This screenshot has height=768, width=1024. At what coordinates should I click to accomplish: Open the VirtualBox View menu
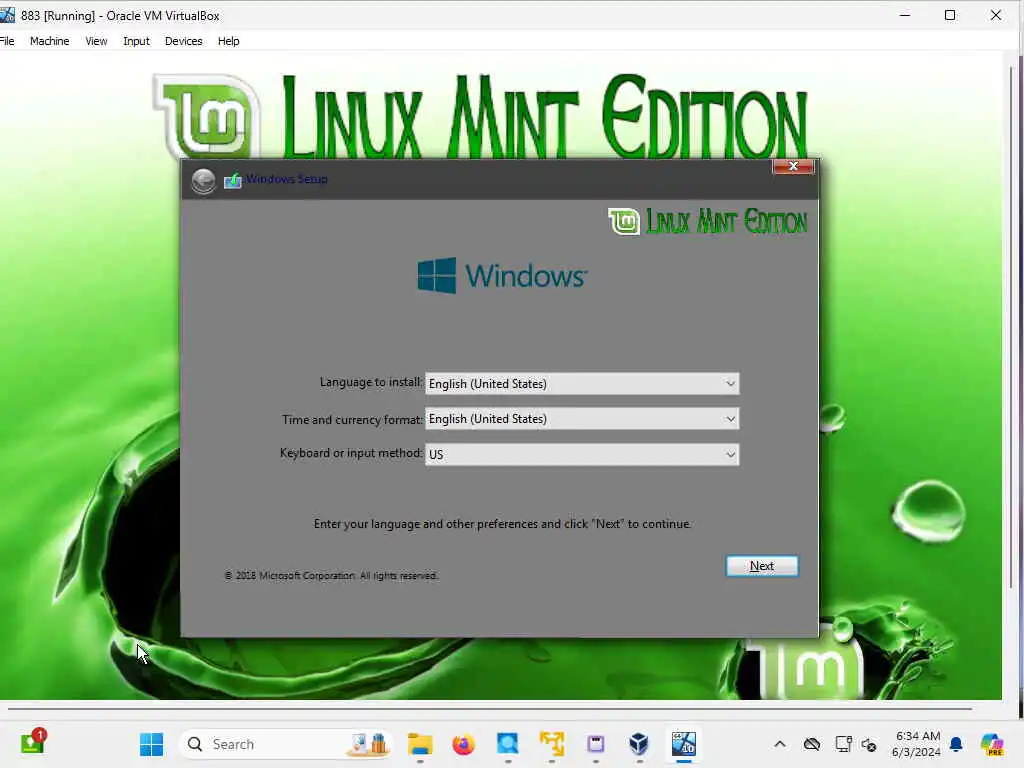[x=96, y=40]
